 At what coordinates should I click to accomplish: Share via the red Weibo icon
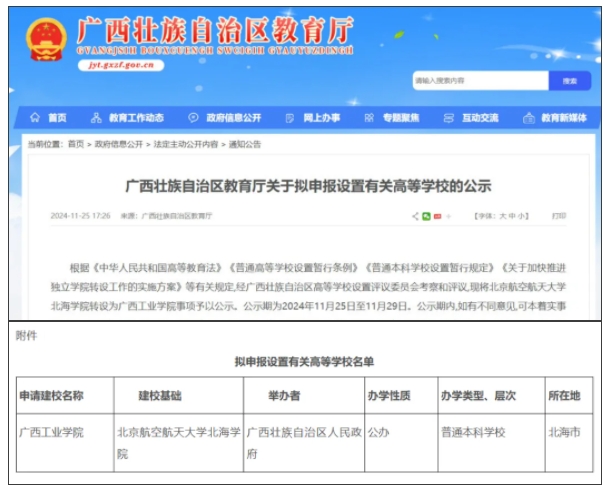pyautogui.click(x=437, y=217)
